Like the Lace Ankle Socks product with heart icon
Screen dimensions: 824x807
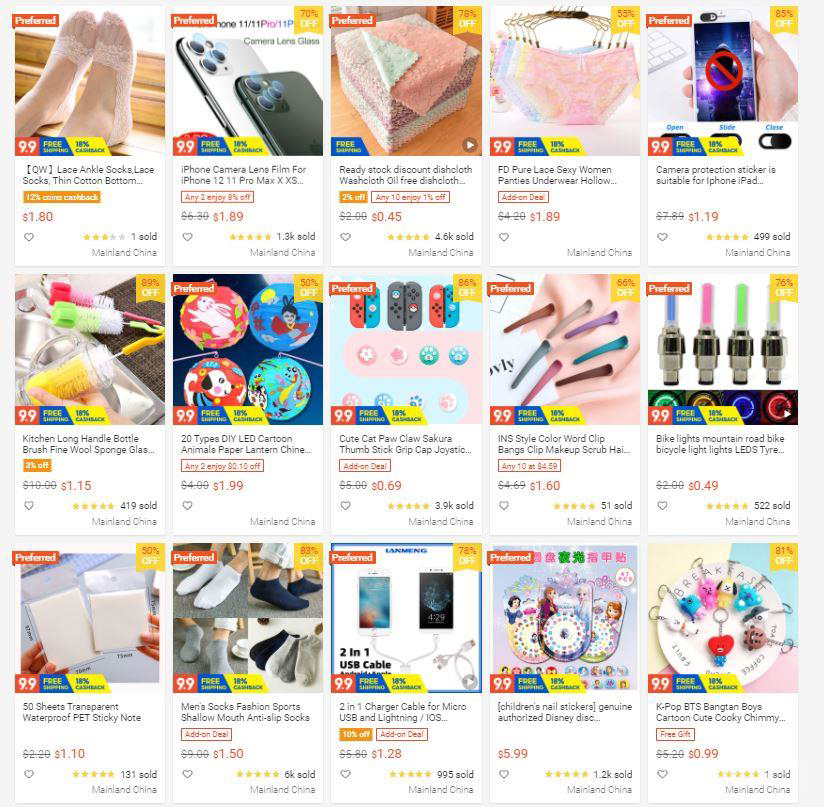(29, 237)
